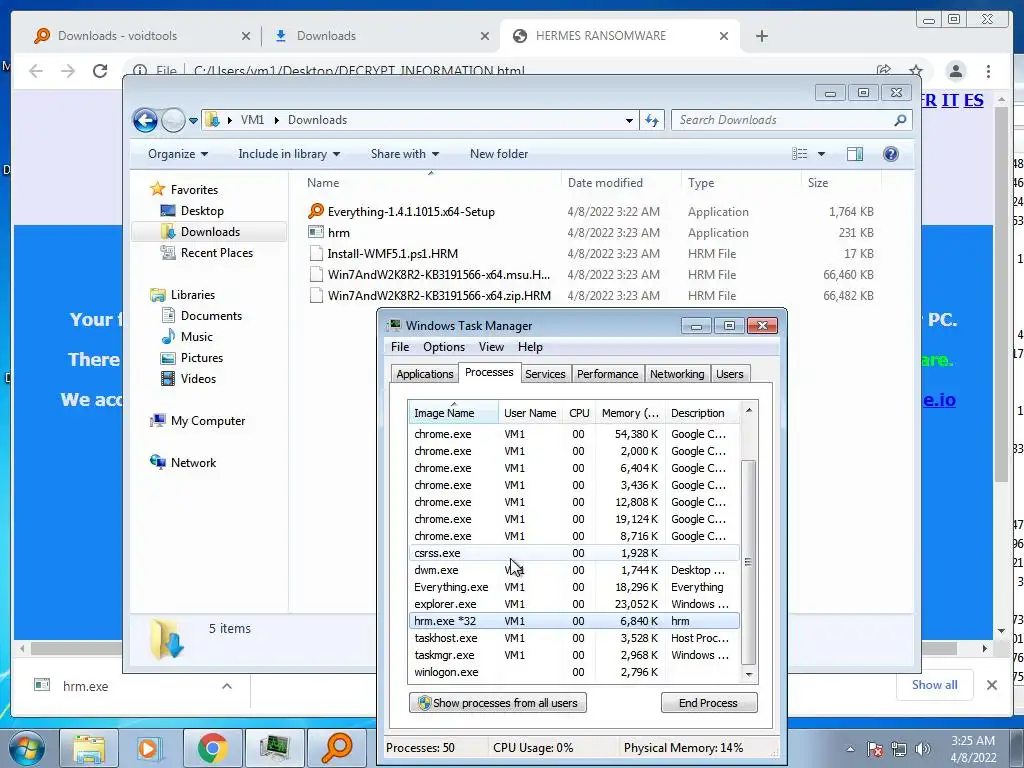This screenshot has height=768, width=1024.
Task: Open Task Manager File menu
Action: click(x=400, y=347)
